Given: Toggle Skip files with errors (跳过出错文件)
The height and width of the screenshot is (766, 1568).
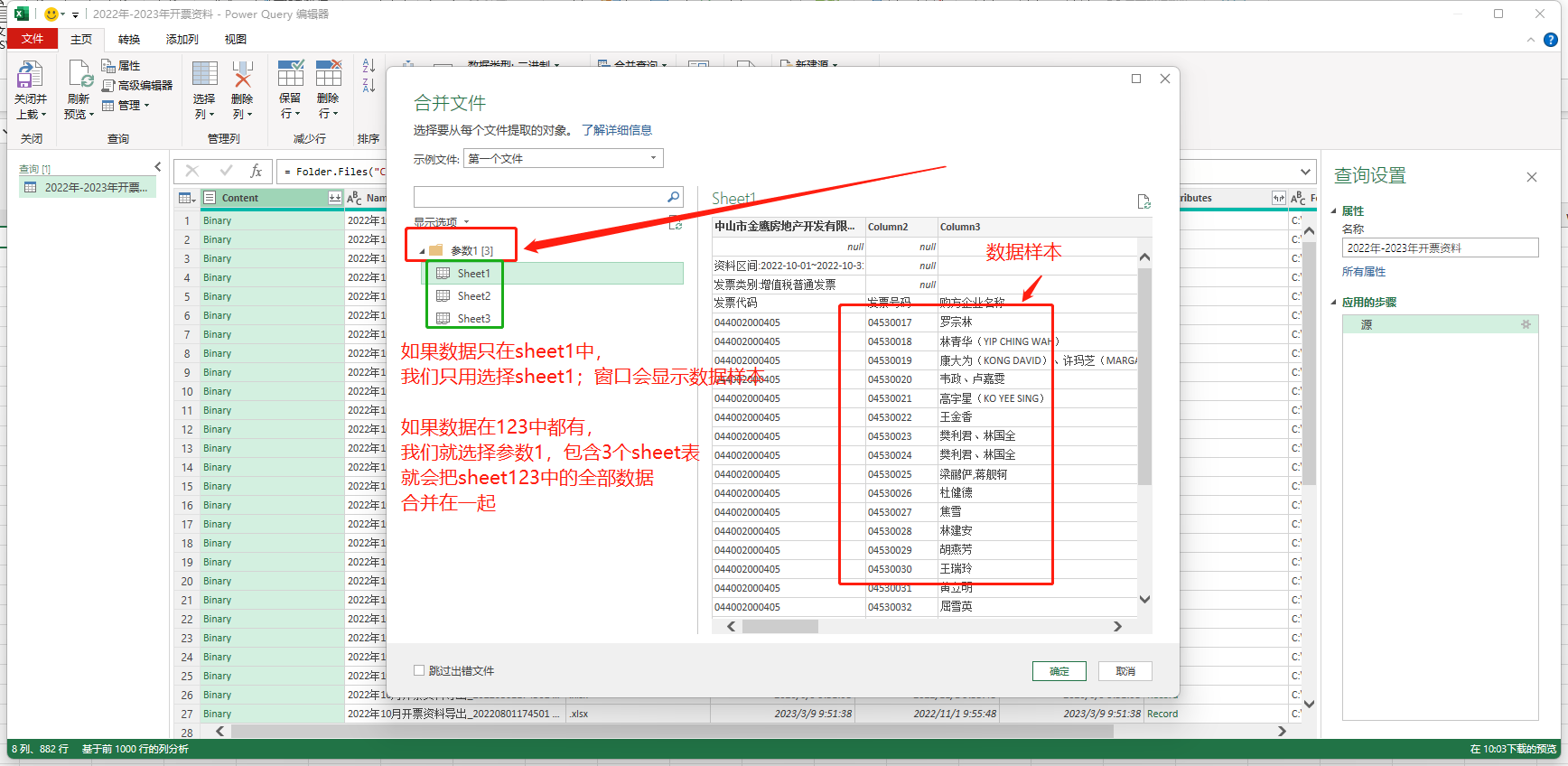Looking at the screenshot, I should 419,670.
